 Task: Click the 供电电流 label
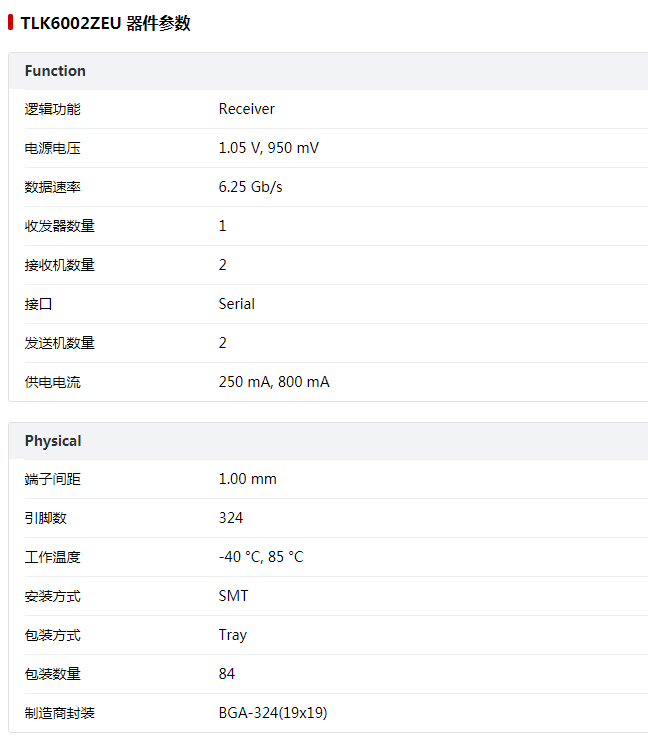click(x=52, y=382)
